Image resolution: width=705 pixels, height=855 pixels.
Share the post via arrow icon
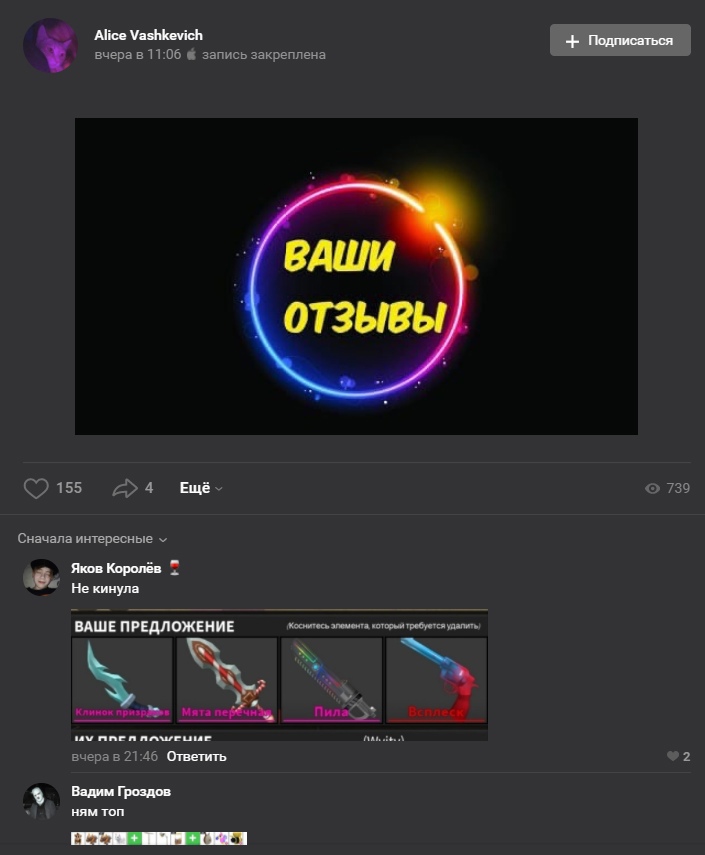pos(125,488)
